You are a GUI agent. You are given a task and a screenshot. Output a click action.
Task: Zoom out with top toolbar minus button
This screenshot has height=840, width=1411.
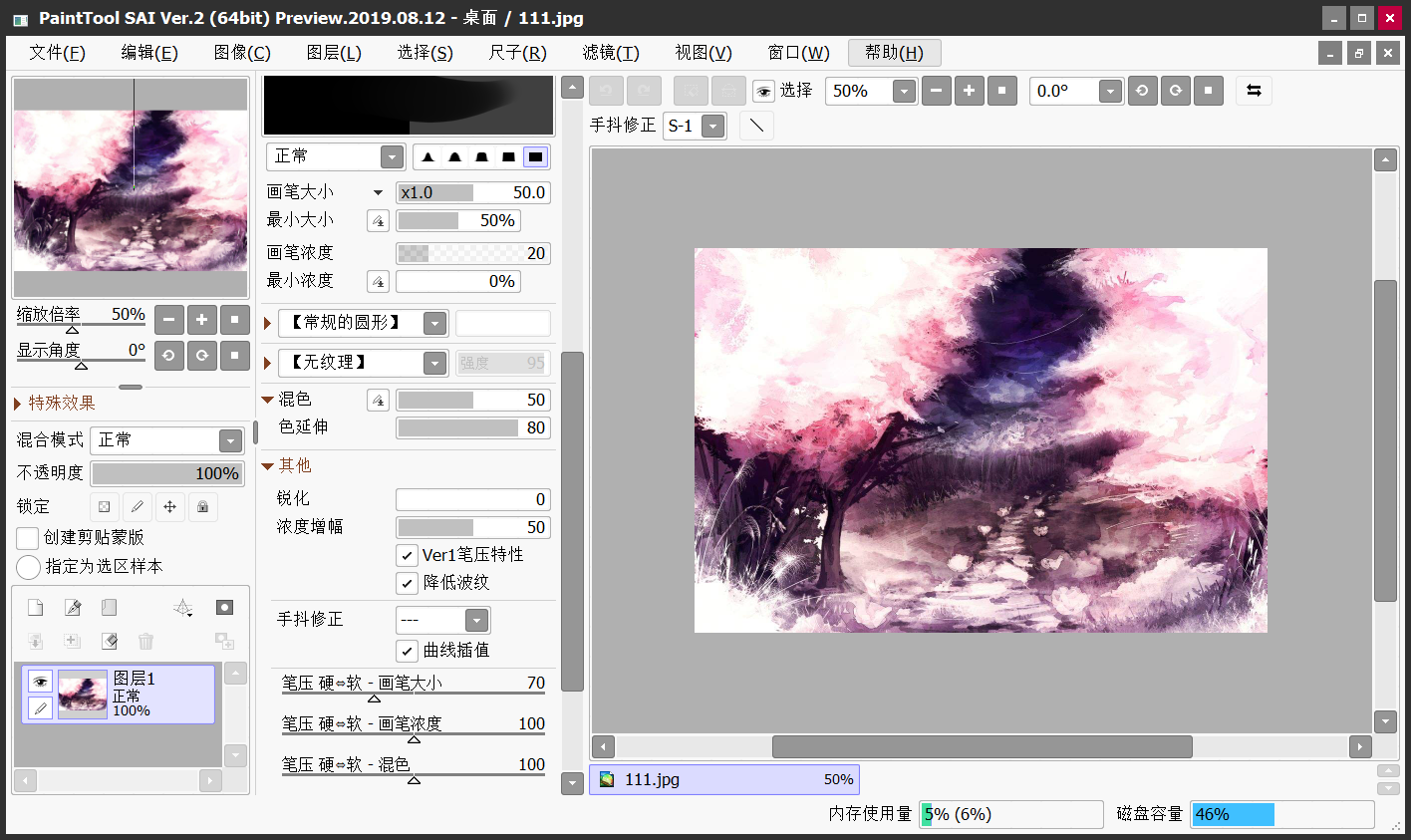pos(936,91)
